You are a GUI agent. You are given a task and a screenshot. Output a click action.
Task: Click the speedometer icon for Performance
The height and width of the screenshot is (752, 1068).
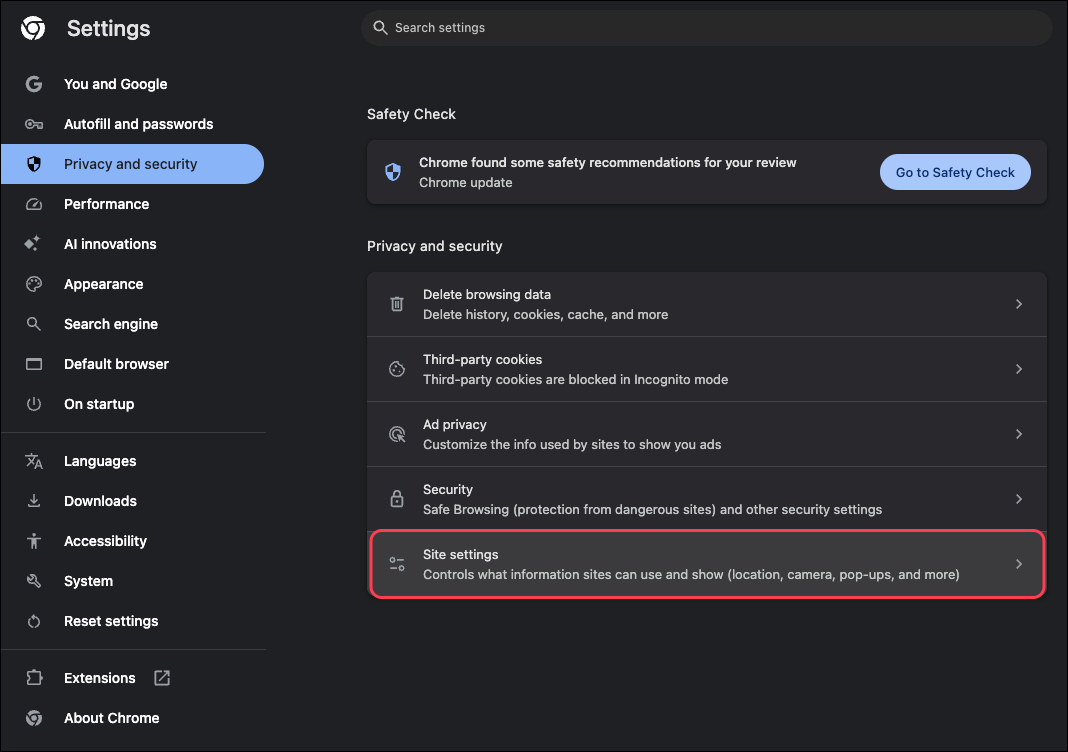click(x=33, y=204)
